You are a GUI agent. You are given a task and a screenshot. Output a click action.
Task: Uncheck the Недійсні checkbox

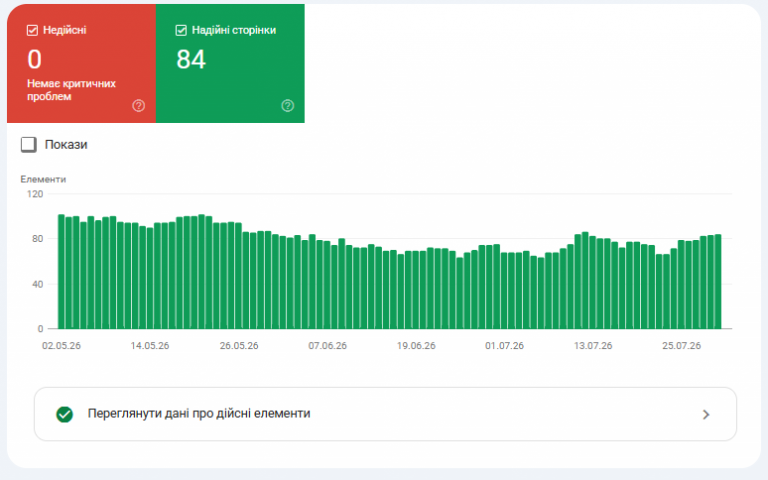pyautogui.click(x=32, y=30)
